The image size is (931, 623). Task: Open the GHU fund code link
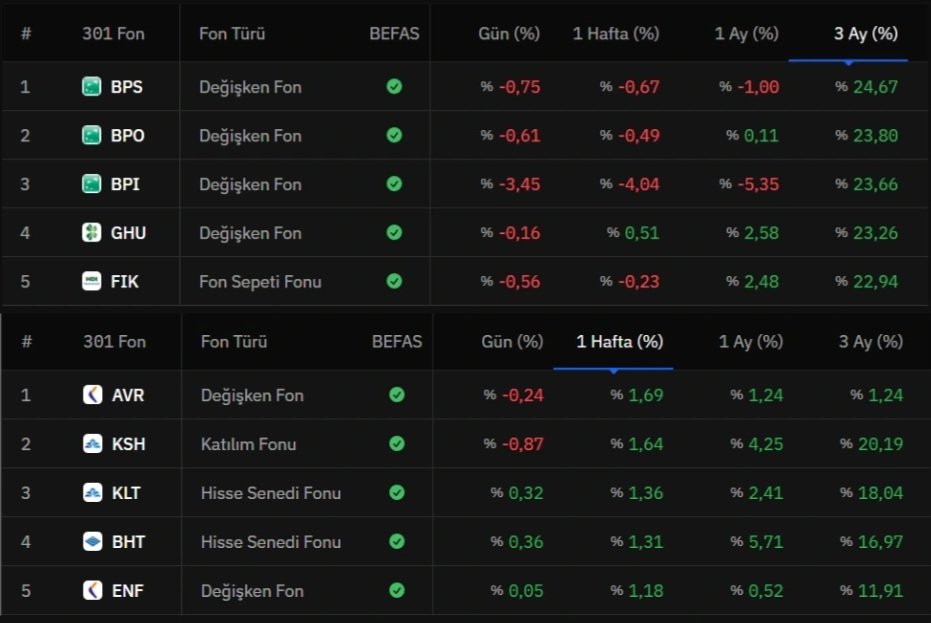(x=128, y=233)
